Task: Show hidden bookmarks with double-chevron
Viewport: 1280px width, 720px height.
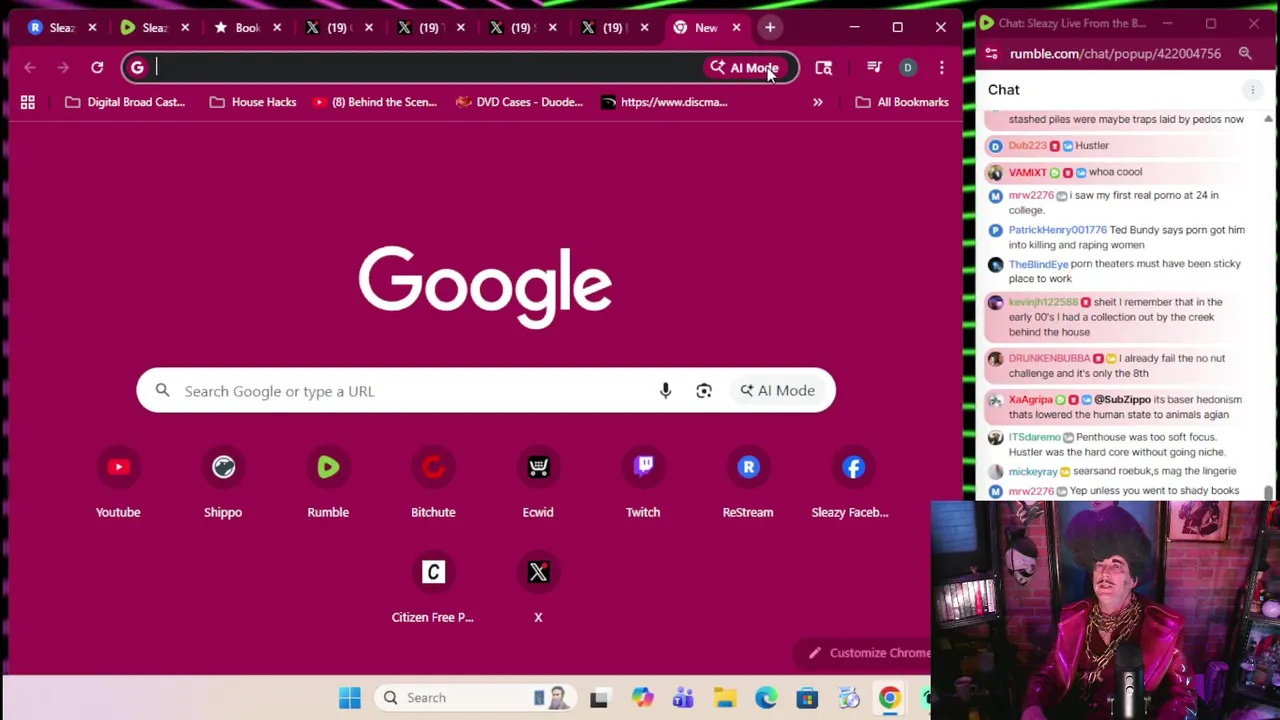Action: pos(817,102)
